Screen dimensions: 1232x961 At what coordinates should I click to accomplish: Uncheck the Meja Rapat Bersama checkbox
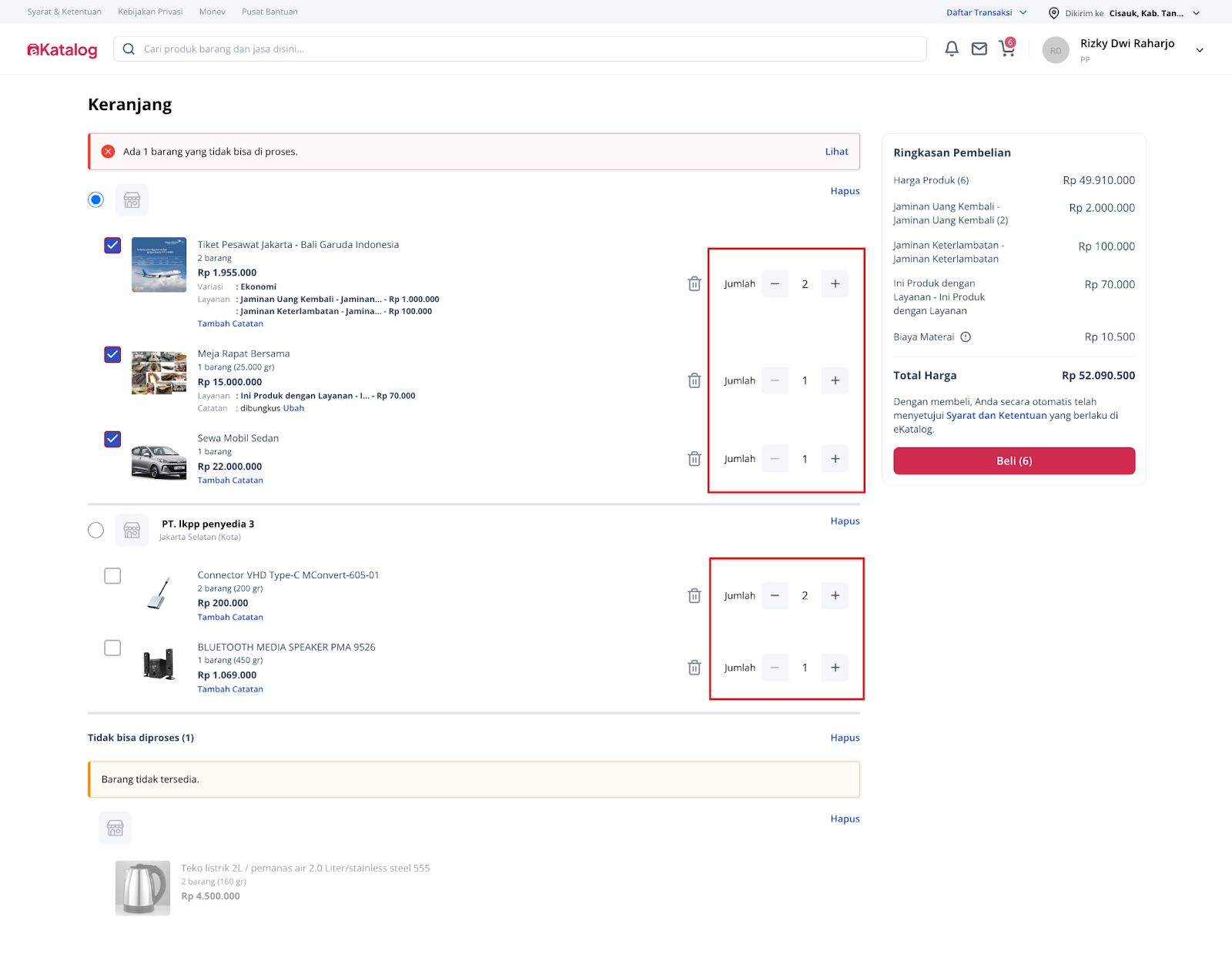(x=112, y=354)
